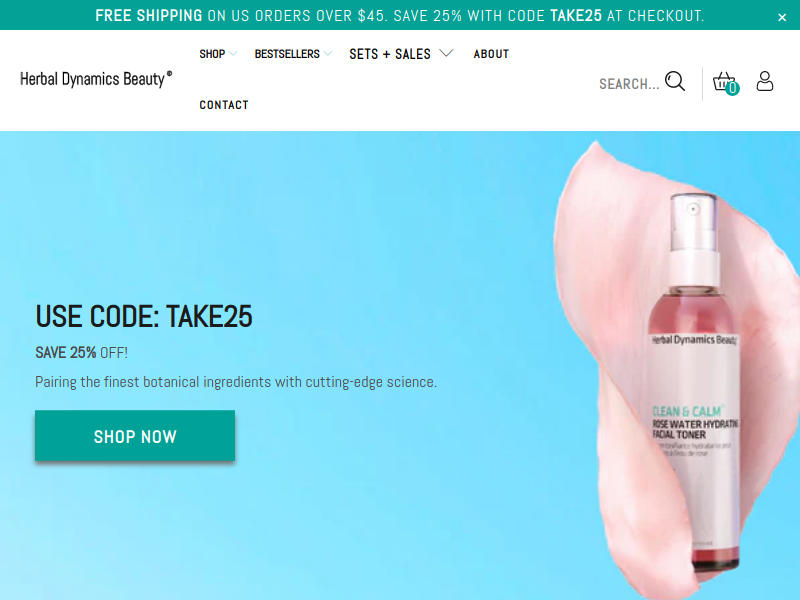This screenshot has height=600, width=800.
Task: Select the BESTSELLERS menu label
Action: (287, 54)
